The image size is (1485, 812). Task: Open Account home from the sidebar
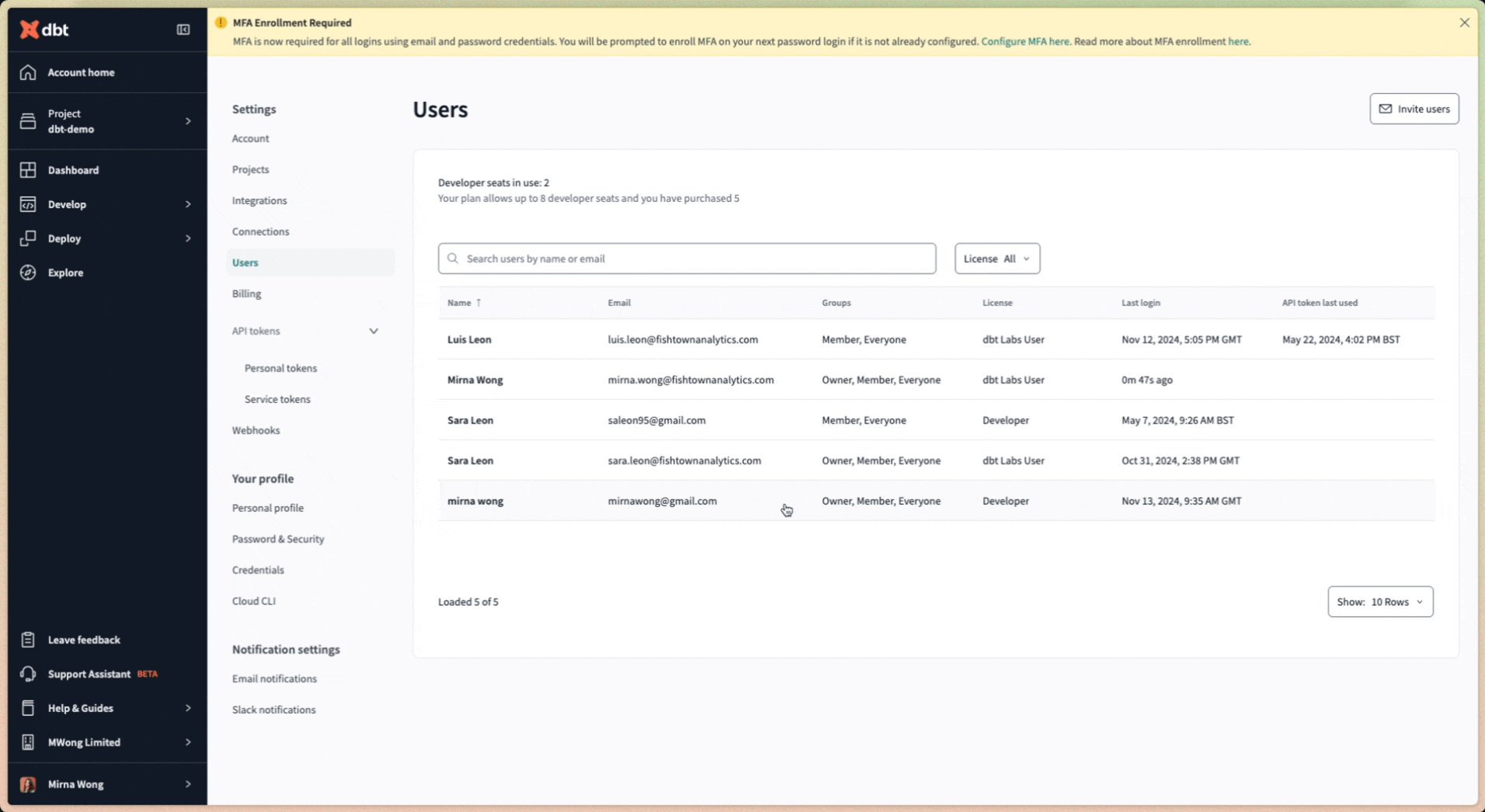80,71
